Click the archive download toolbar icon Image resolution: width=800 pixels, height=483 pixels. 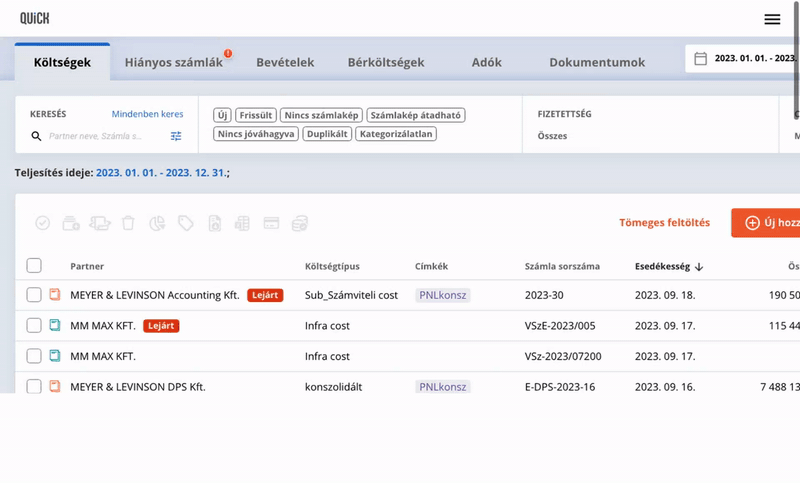(71, 223)
